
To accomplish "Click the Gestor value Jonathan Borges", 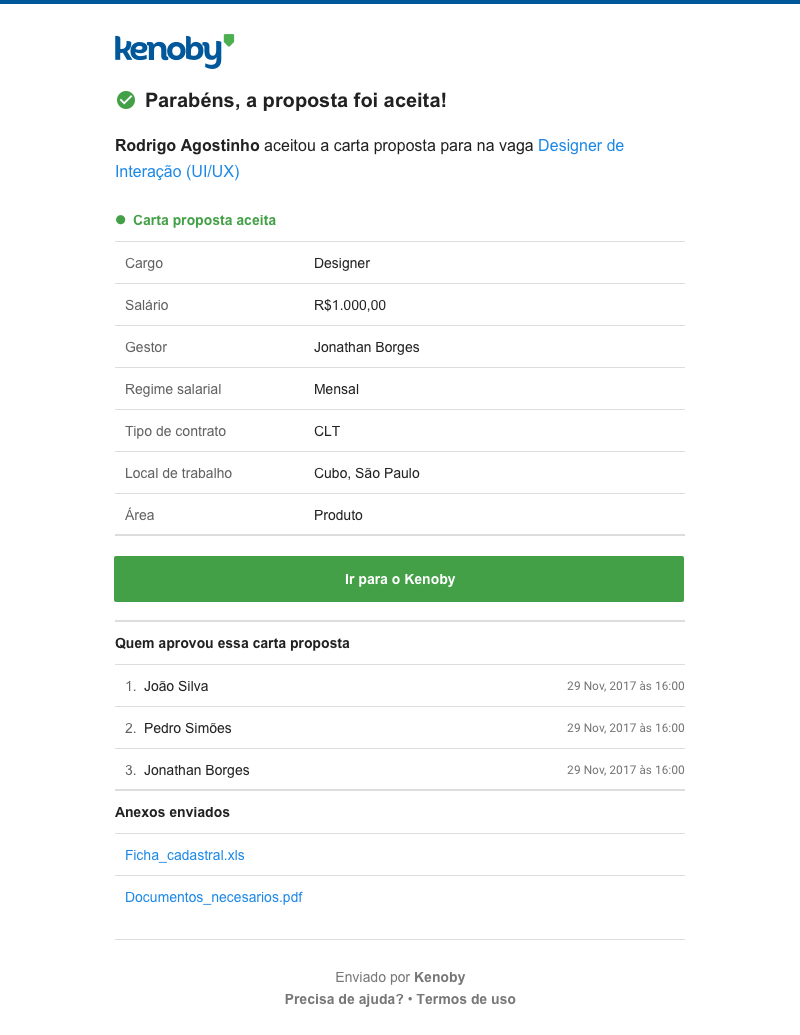I will (x=367, y=347).
